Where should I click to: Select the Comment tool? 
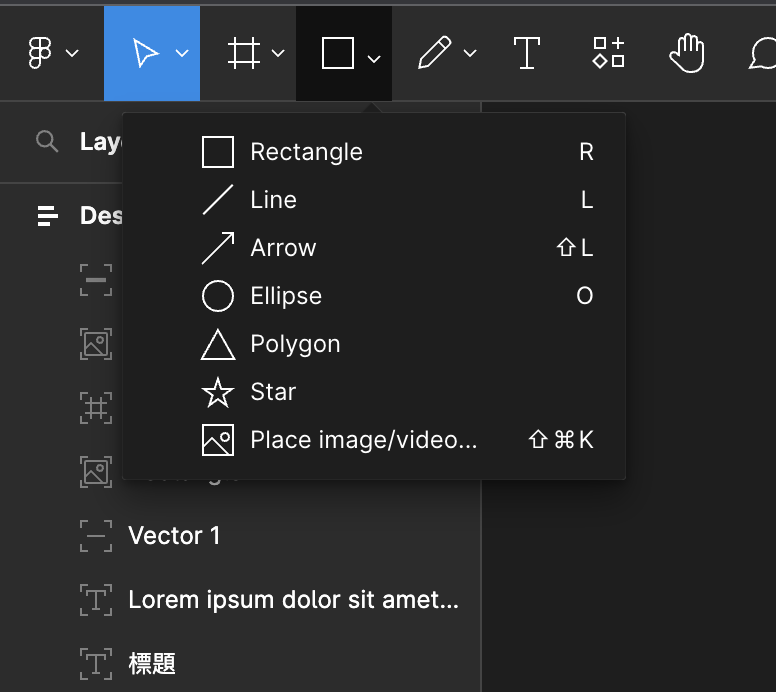[x=762, y=54]
